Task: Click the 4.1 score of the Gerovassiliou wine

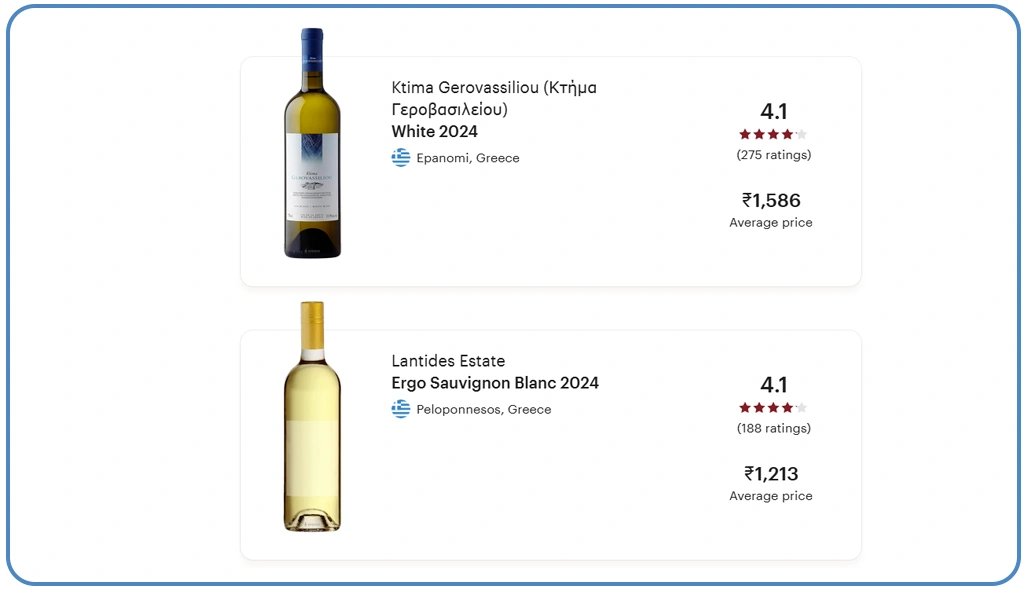Action: coord(773,111)
